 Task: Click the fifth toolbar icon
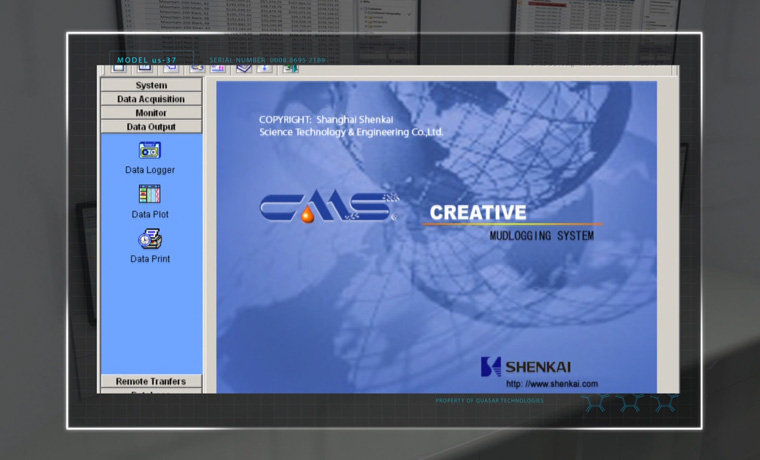pos(218,68)
